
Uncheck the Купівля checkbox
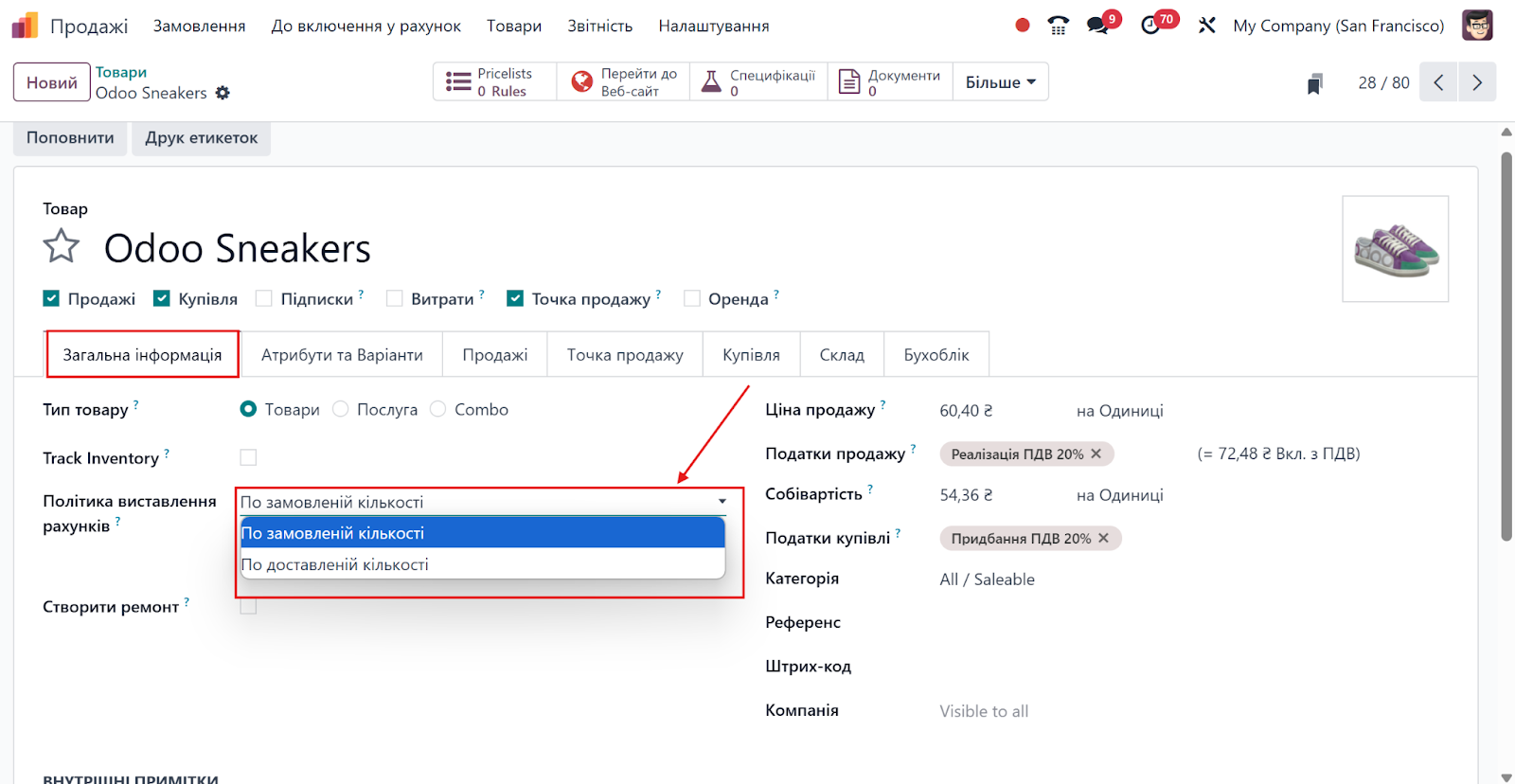pyautogui.click(x=162, y=298)
